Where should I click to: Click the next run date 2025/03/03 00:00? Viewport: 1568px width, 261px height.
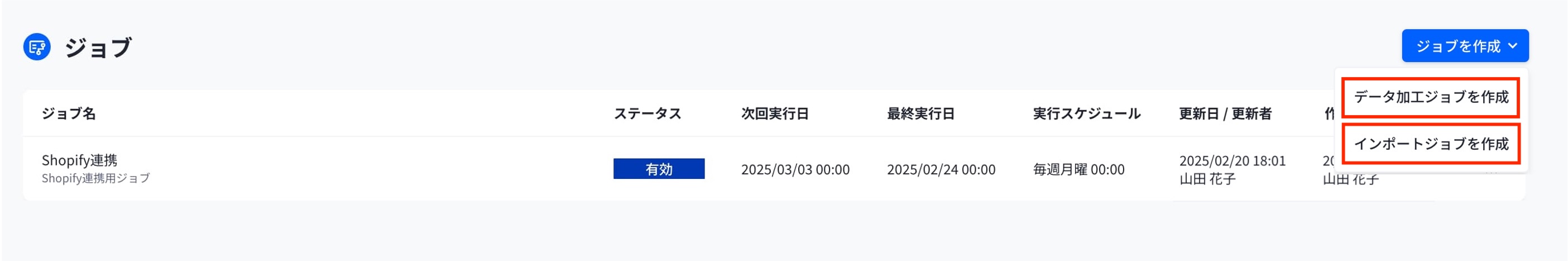click(x=795, y=169)
